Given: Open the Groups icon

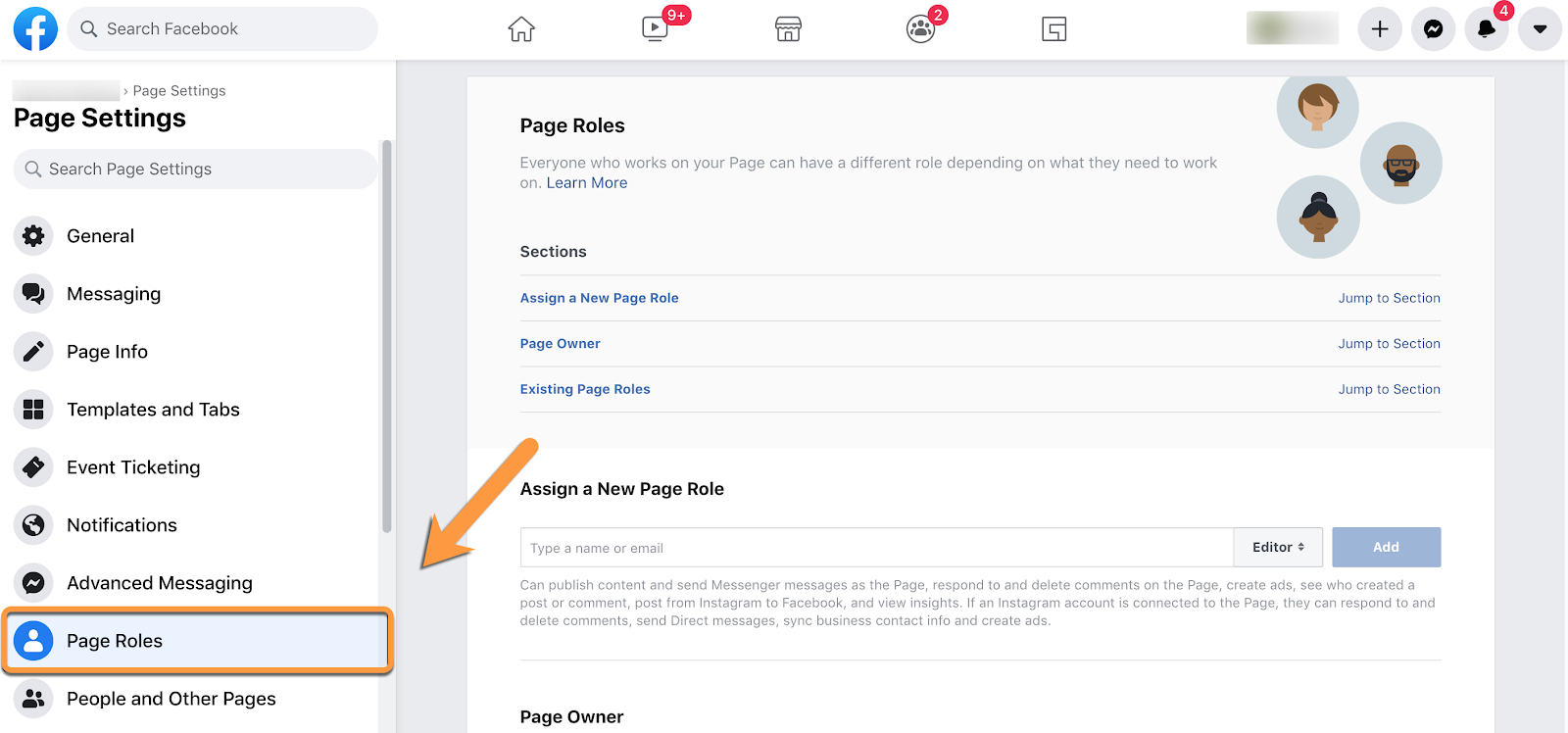Looking at the screenshot, I should [921, 29].
